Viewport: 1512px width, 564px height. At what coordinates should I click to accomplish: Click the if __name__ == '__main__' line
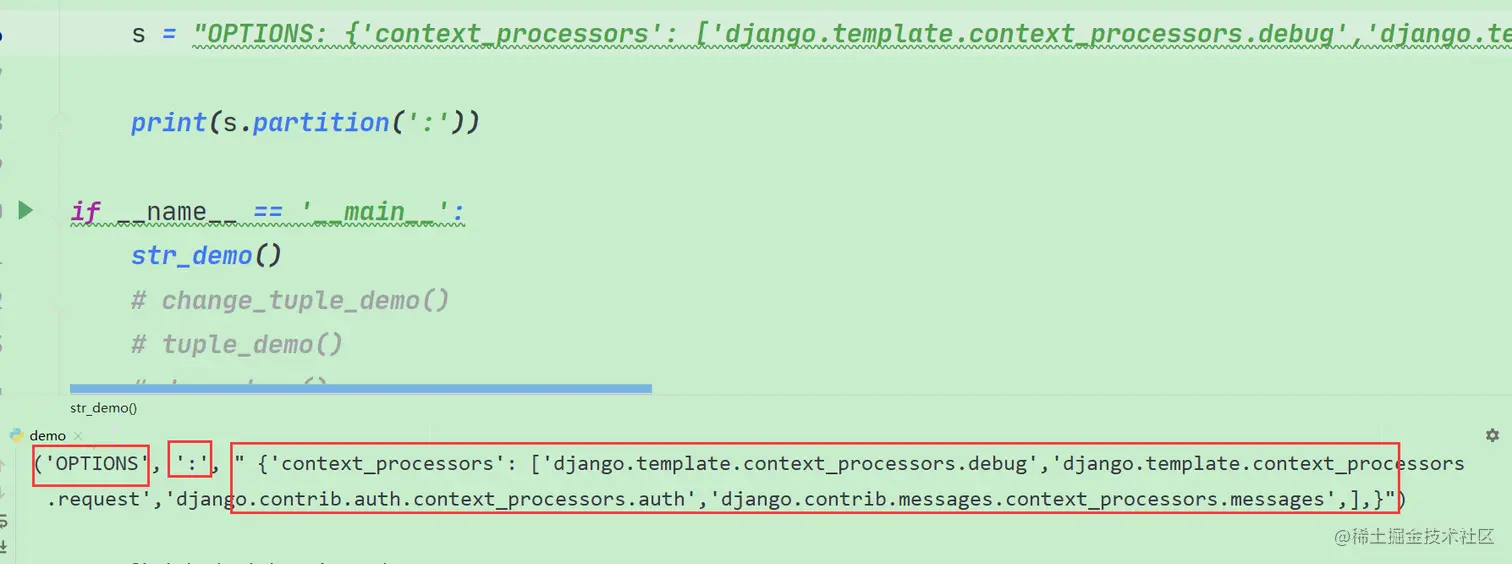click(x=268, y=211)
